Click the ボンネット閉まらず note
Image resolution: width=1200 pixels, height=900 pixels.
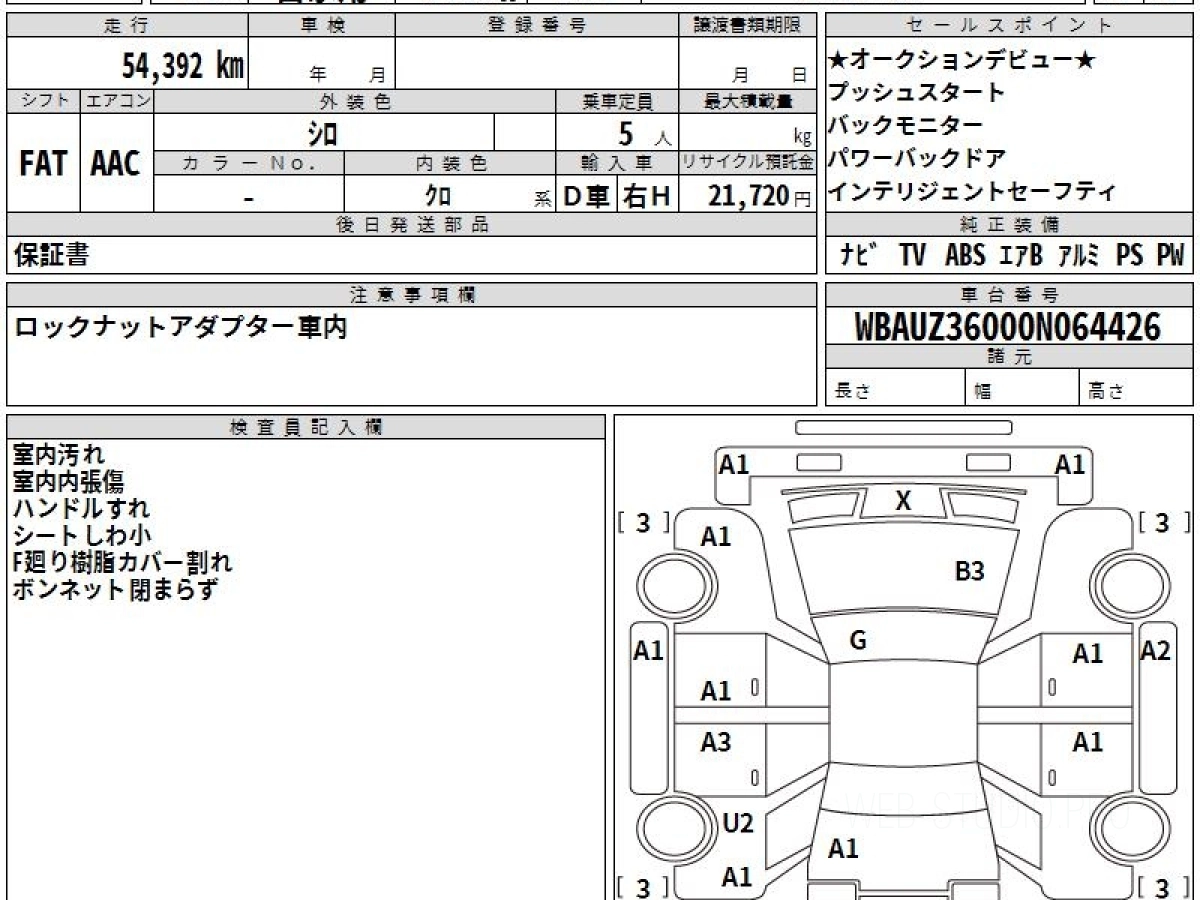pyautogui.click(x=114, y=589)
